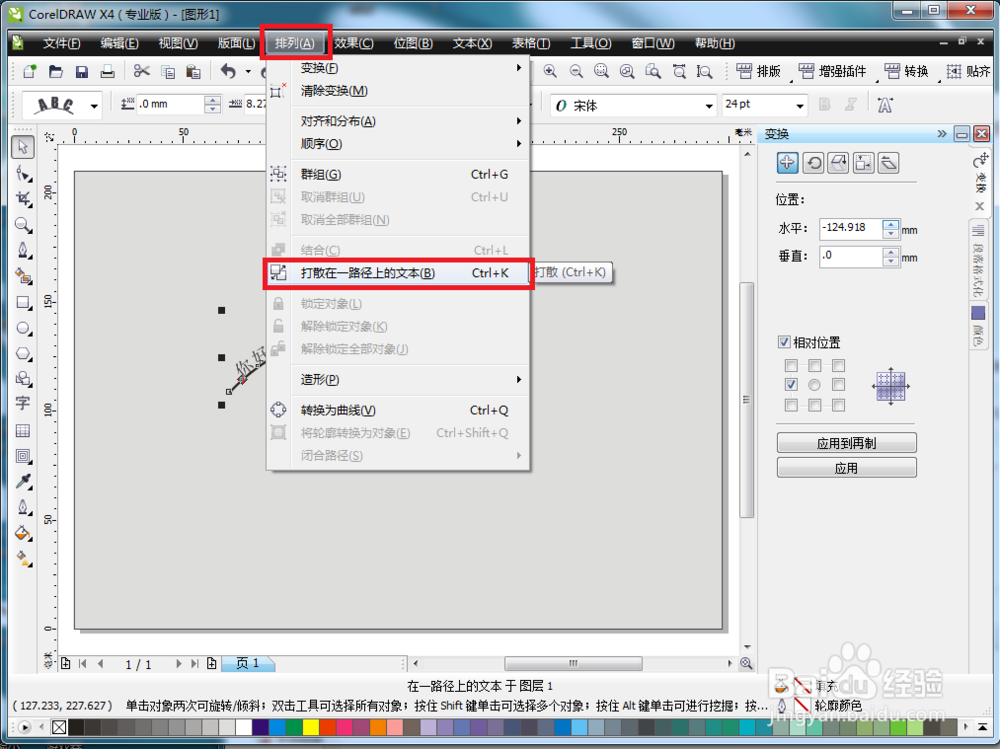Check the middle-right anchor point box
Image resolution: width=1000 pixels, height=749 pixels.
tap(839, 385)
